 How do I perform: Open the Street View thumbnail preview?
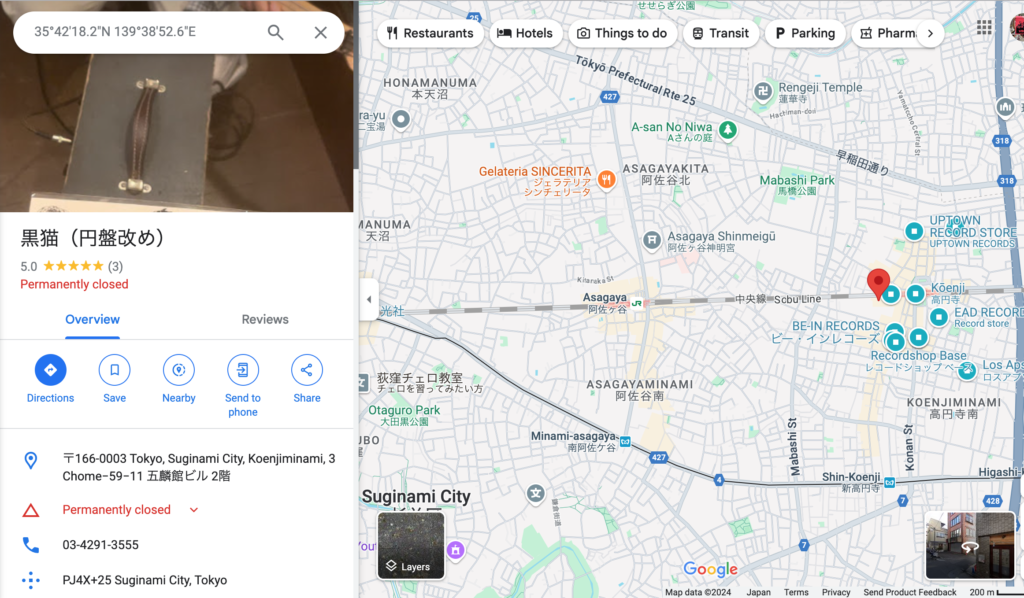[x=969, y=546]
